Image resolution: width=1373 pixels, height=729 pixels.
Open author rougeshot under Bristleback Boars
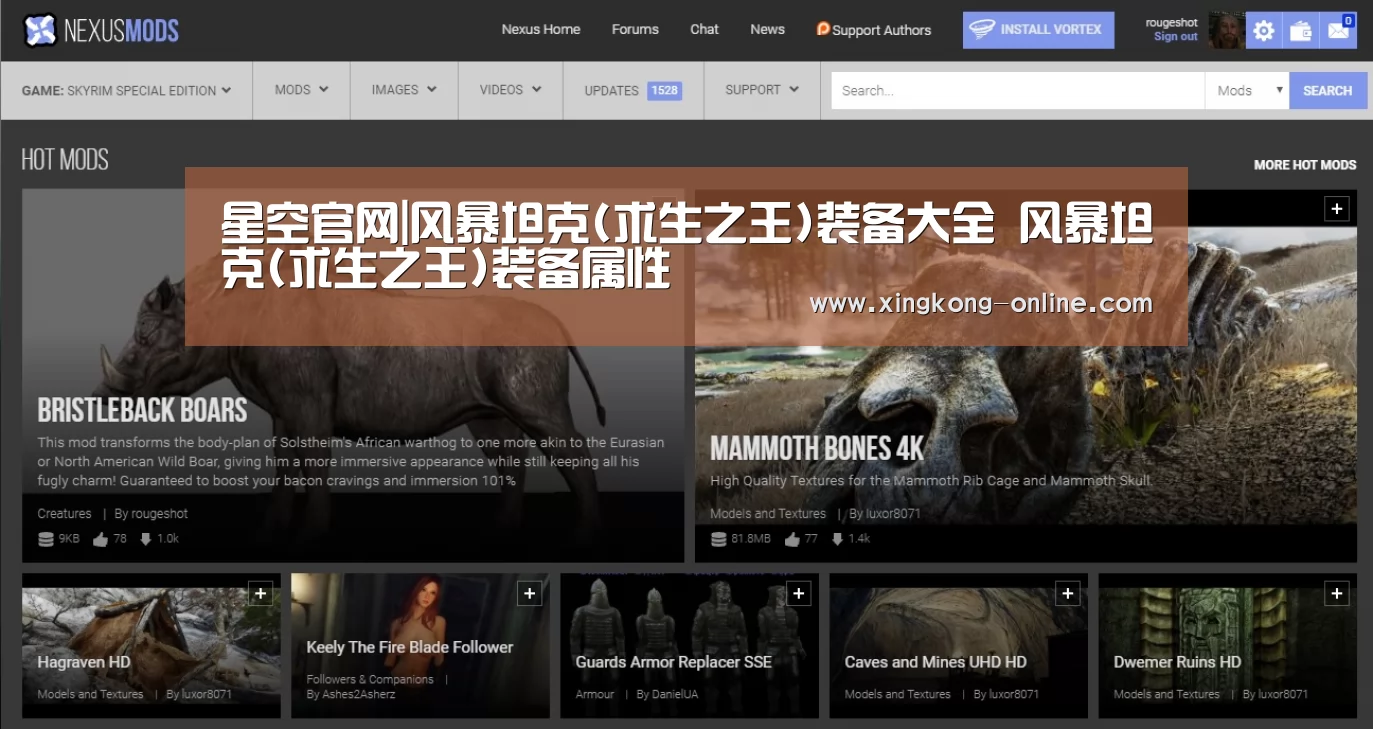160,514
